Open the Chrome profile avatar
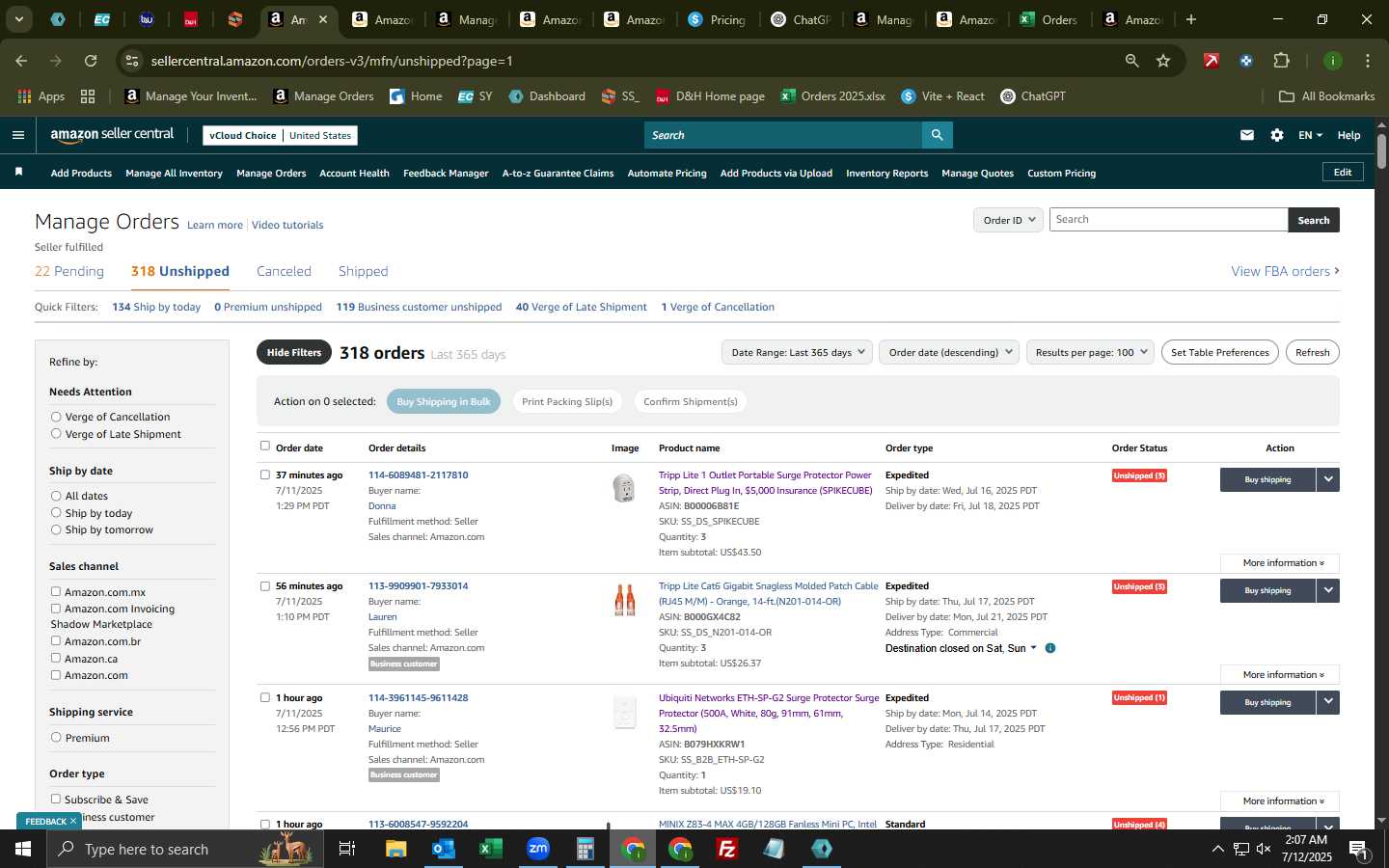This screenshot has height=868, width=1389. [1333, 61]
